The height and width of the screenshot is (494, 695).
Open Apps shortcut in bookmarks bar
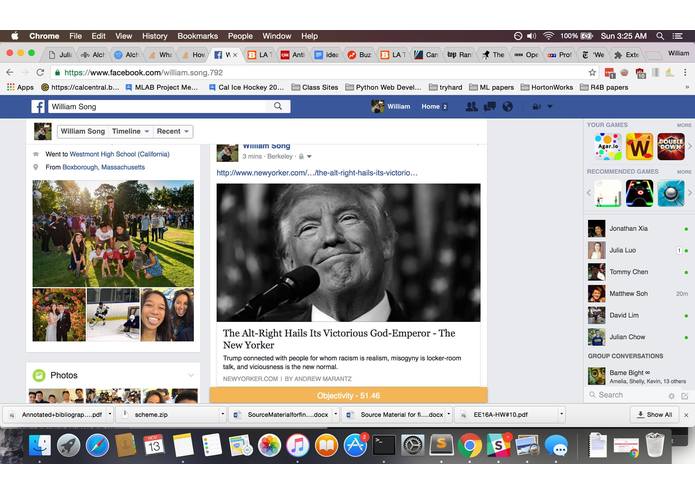[20, 87]
